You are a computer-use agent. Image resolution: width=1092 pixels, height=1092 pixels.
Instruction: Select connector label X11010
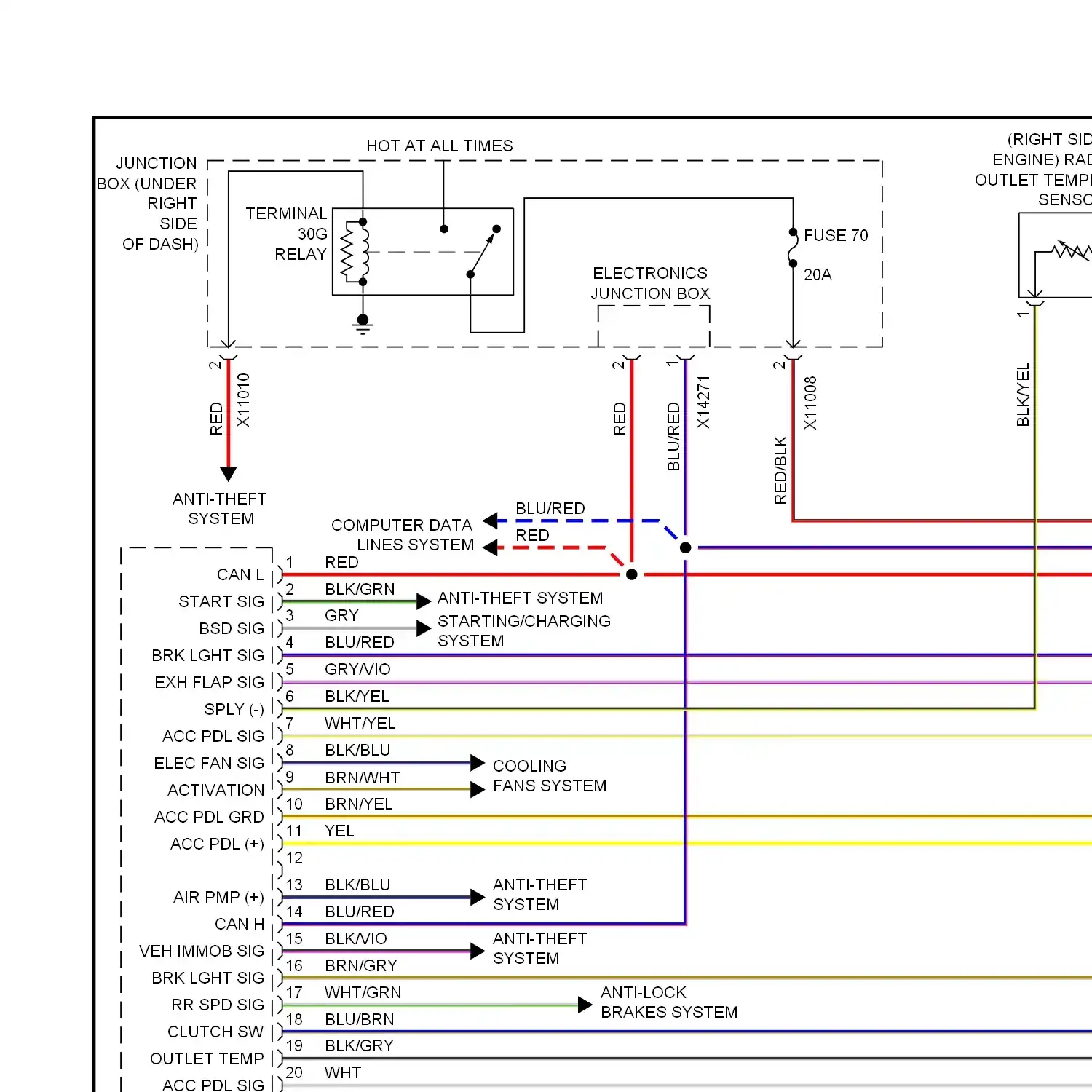click(x=243, y=400)
